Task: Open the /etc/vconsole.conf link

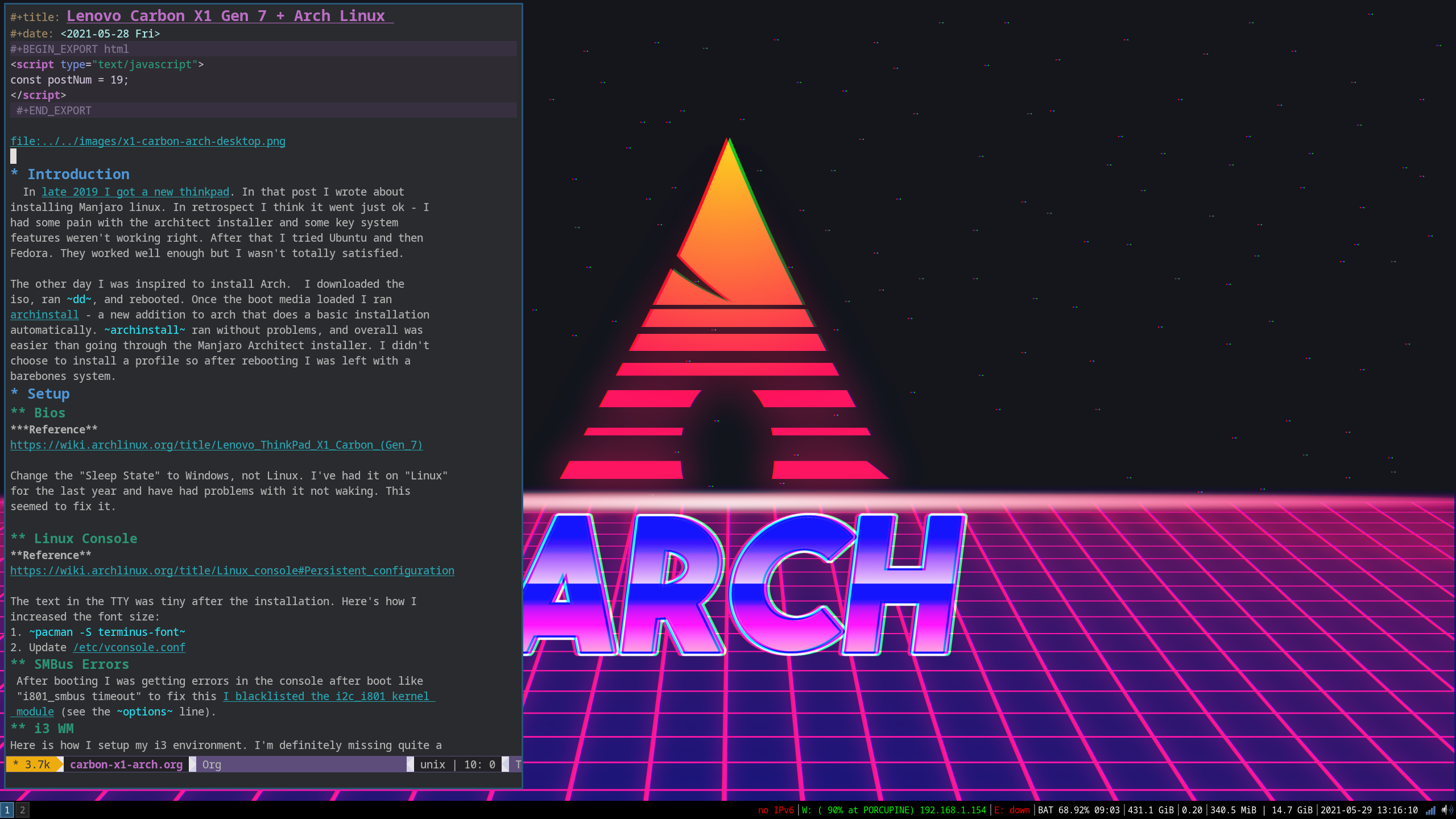Action: (129, 647)
